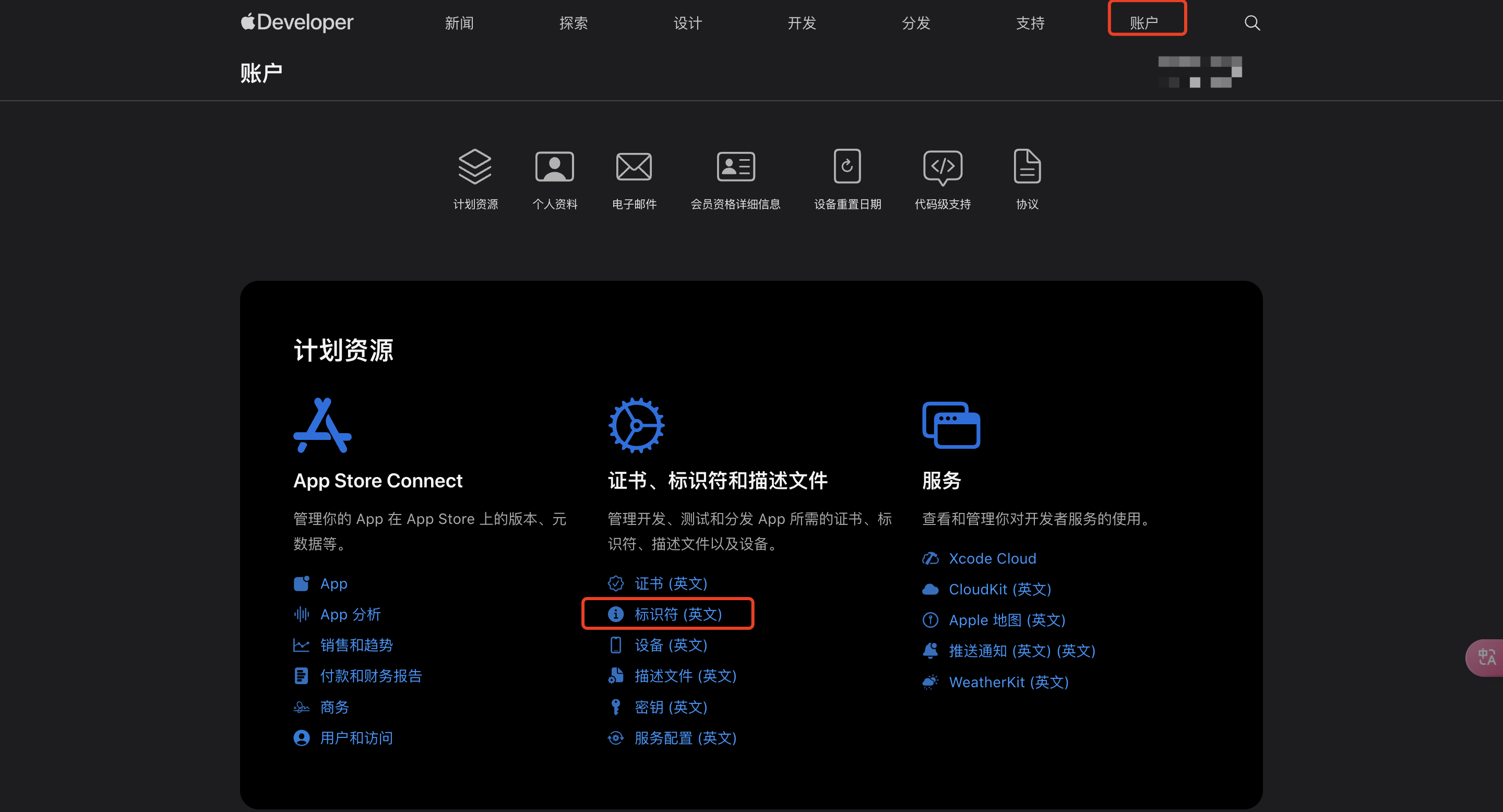The width and height of the screenshot is (1503, 812).
Task: Click the 账户 page title
Action: pos(261,73)
